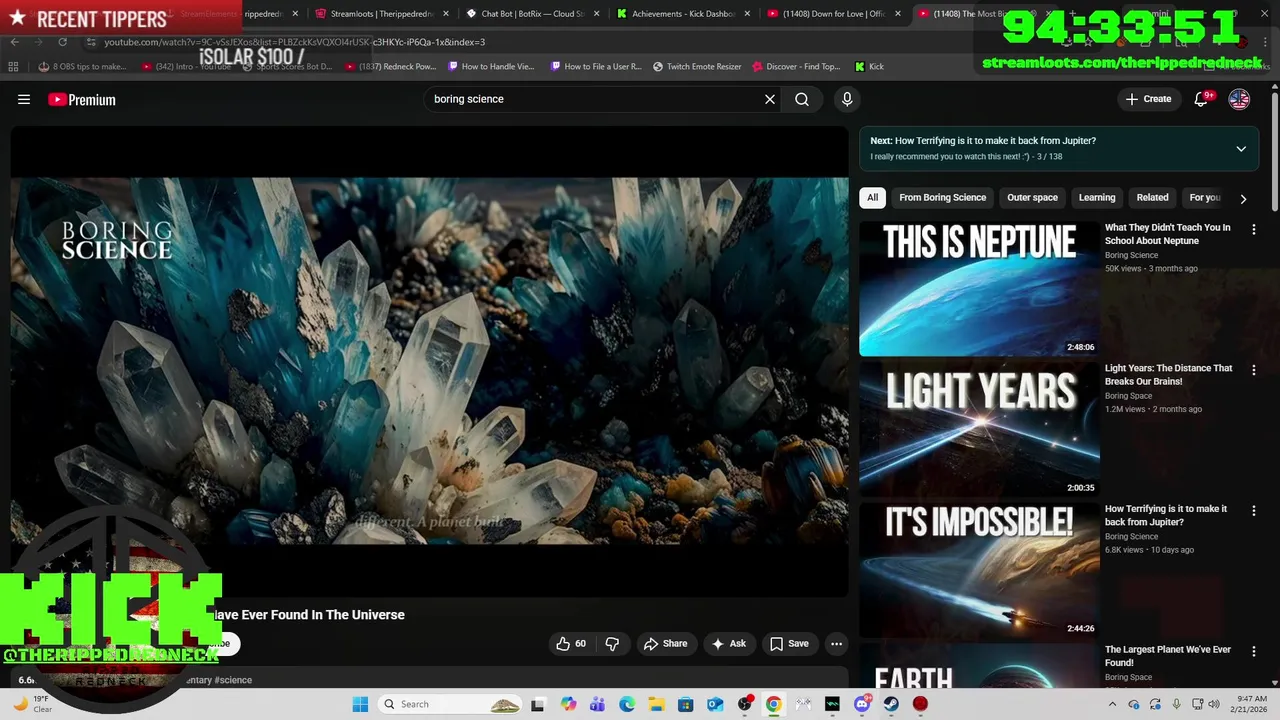
Task: Go to YouTube Premium home logo
Action: tap(82, 99)
